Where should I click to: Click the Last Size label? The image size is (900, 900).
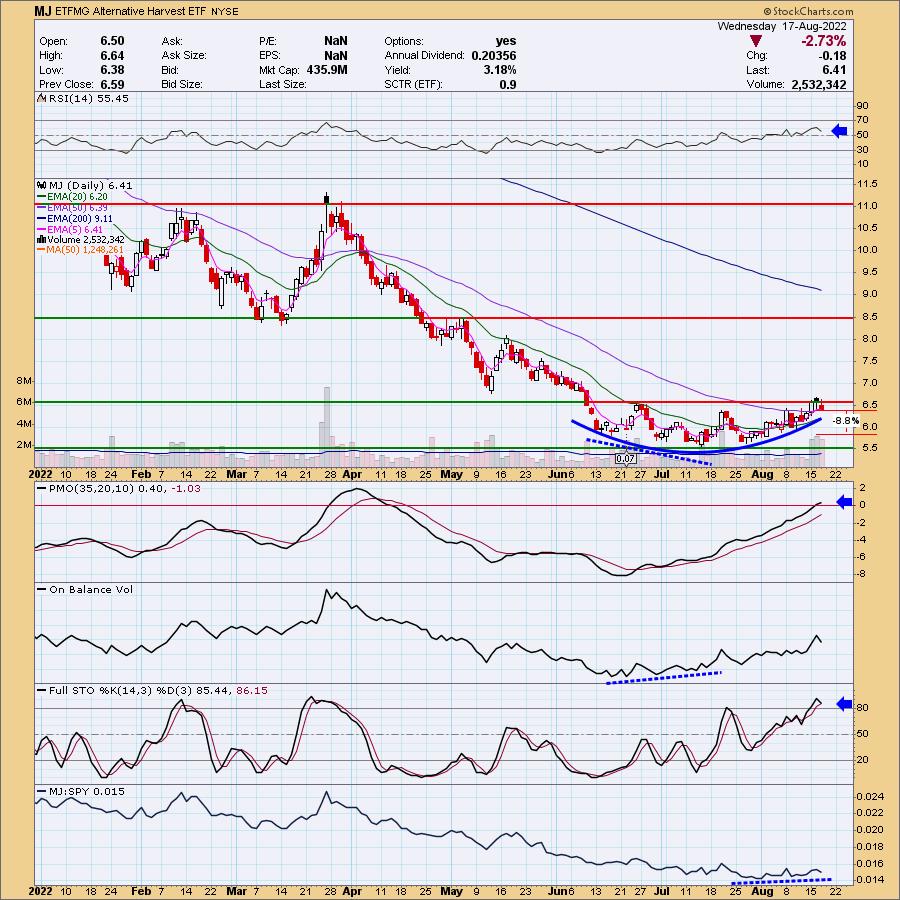pyautogui.click(x=282, y=84)
